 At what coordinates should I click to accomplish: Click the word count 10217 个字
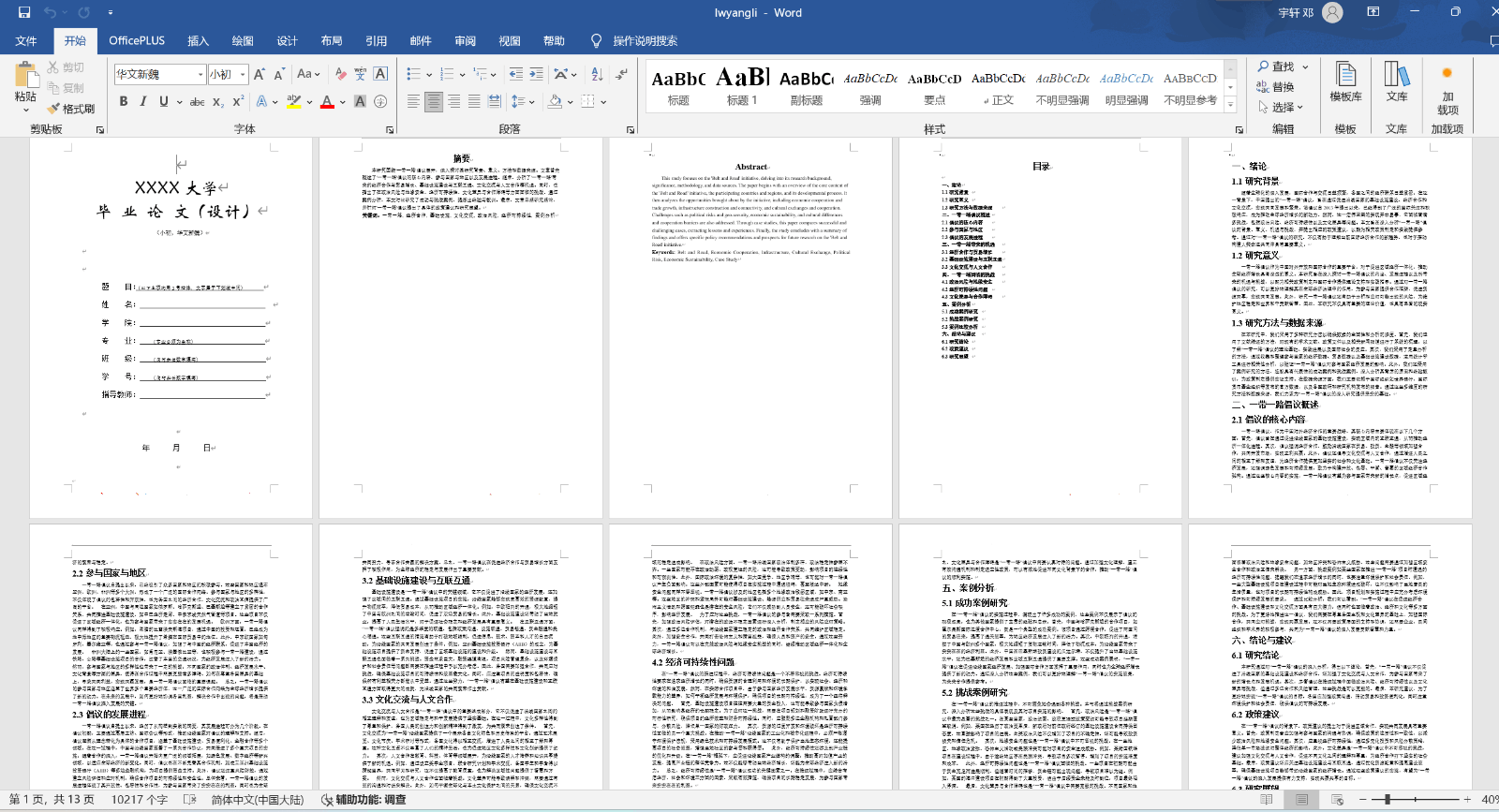click(139, 800)
